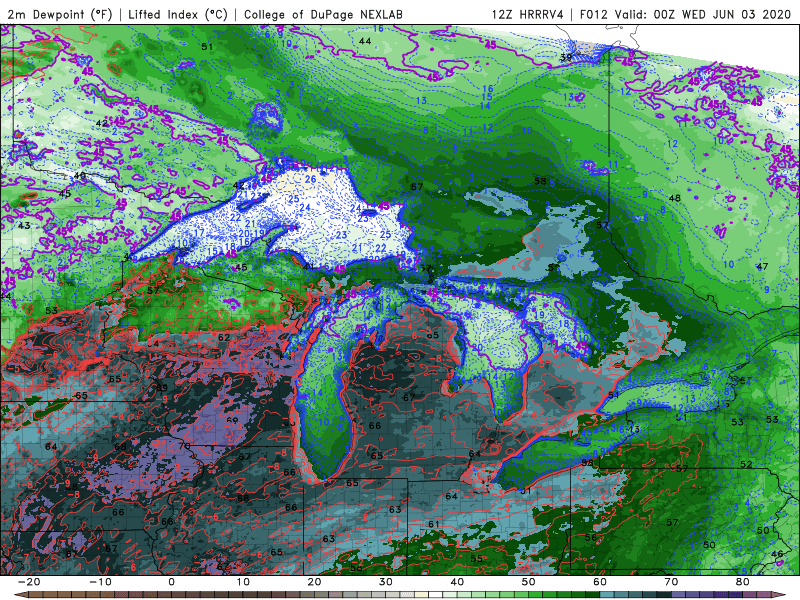
Task: Click the 80 label on the color scale
Action: [x=743, y=582]
